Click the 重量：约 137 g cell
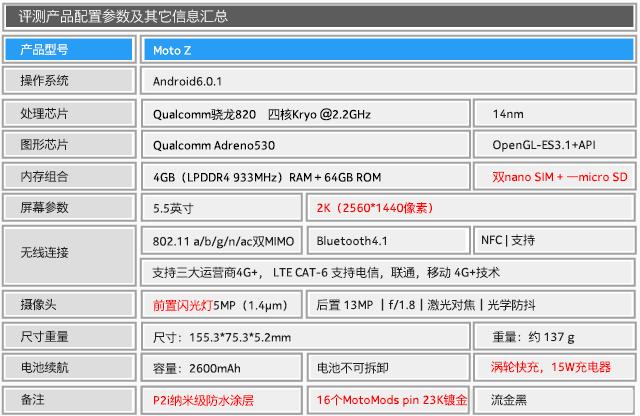This screenshot has width=640, height=416. point(554,336)
